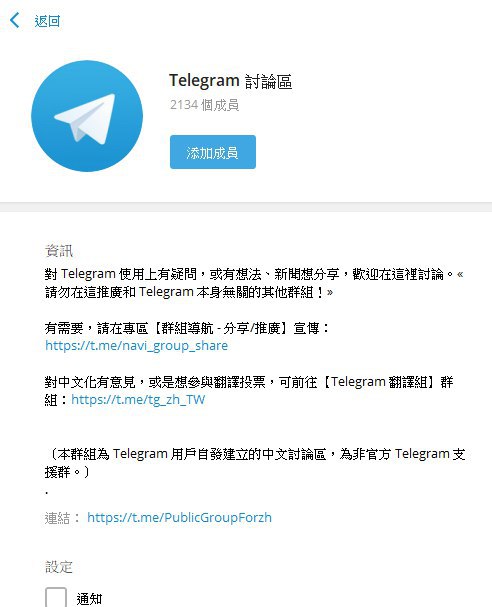Viewport: 492px width, 607px height.
Task: Select the 返回 back label
Action: pyautogui.click(x=47, y=21)
